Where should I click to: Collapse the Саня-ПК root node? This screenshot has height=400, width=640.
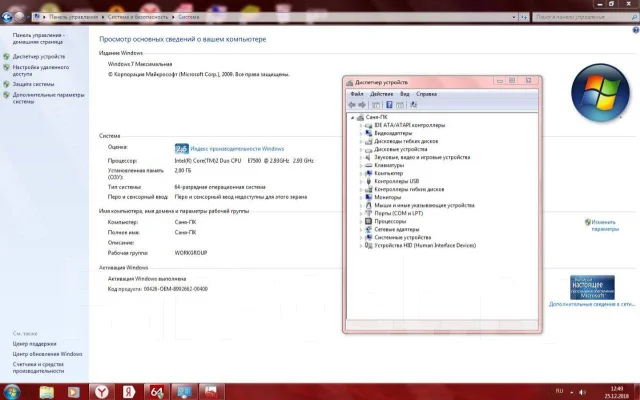353,118
